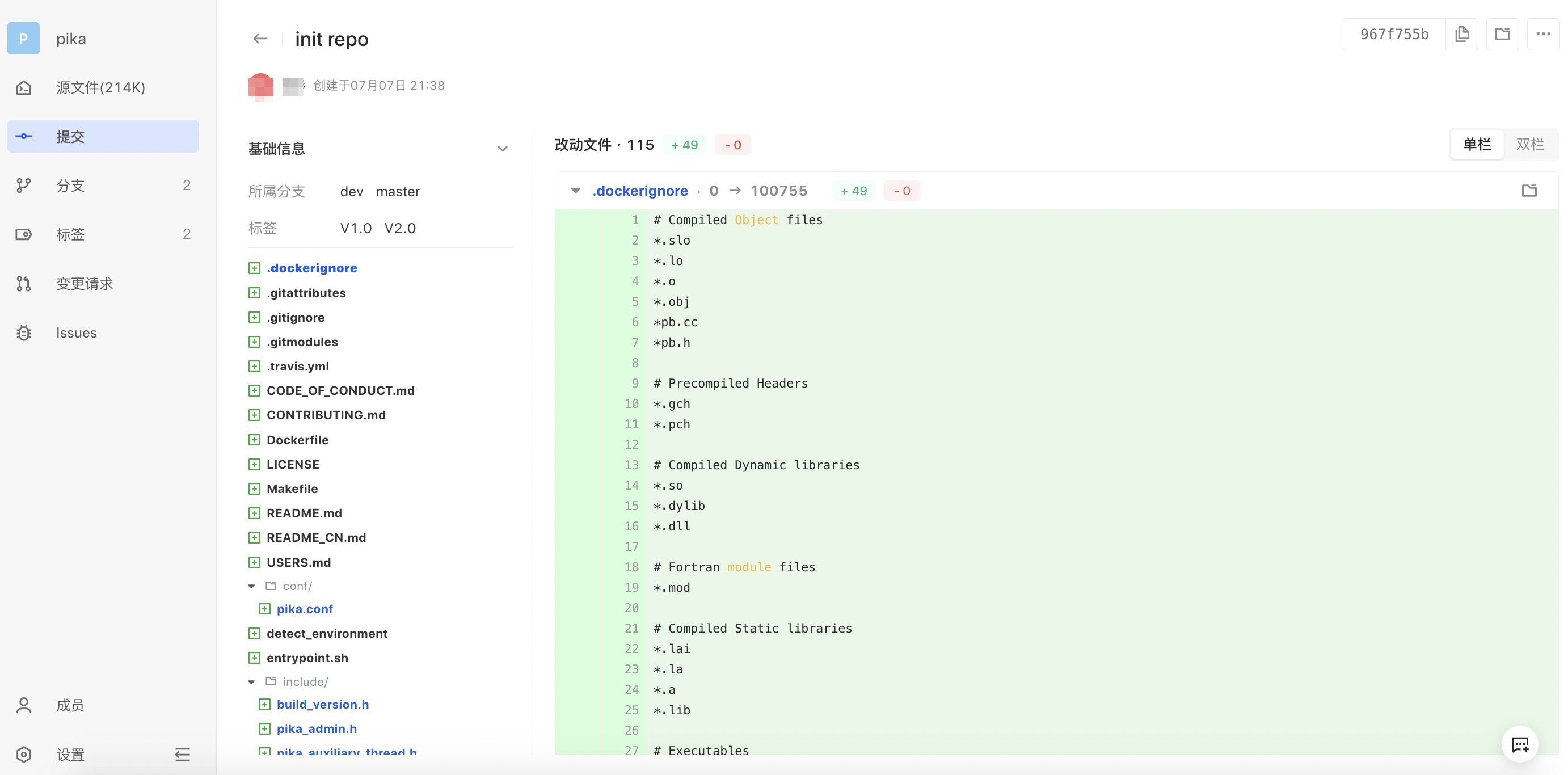Screen dimensions: 1568x775
Task: Click the commit hash 967f755b
Action: [1394, 34]
